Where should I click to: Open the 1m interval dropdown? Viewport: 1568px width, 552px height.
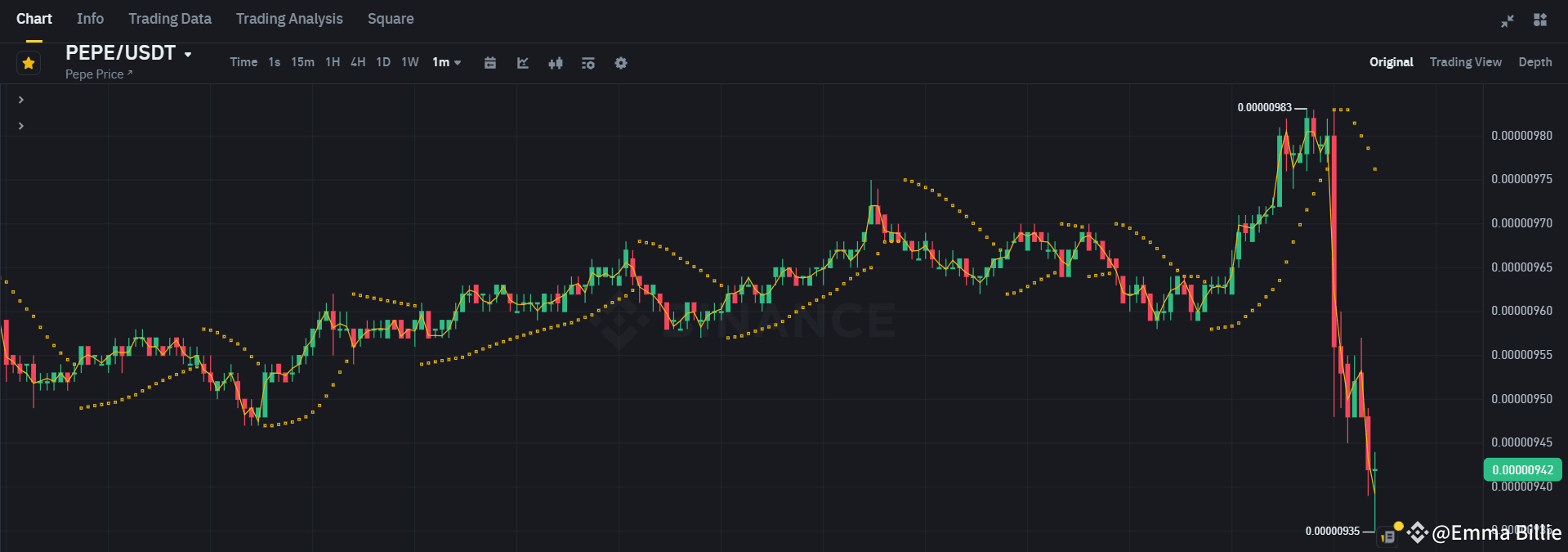pyautogui.click(x=446, y=61)
